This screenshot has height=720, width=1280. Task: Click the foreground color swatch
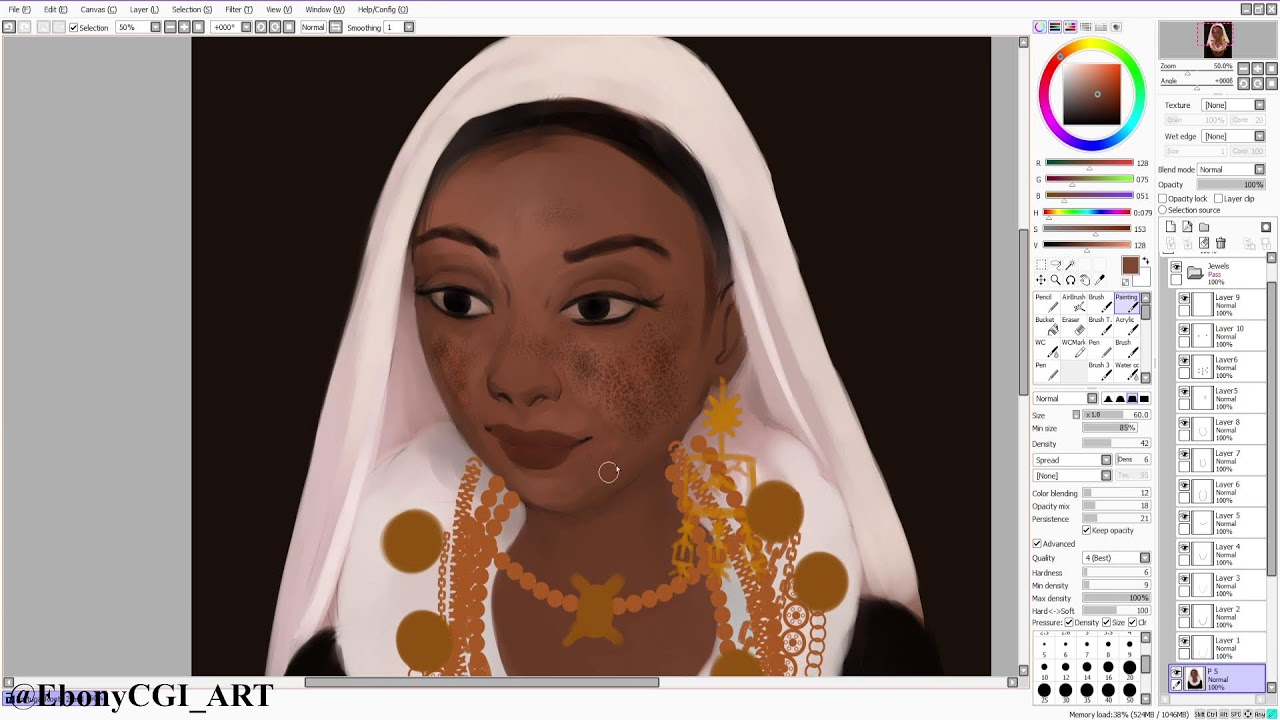pos(1130,266)
